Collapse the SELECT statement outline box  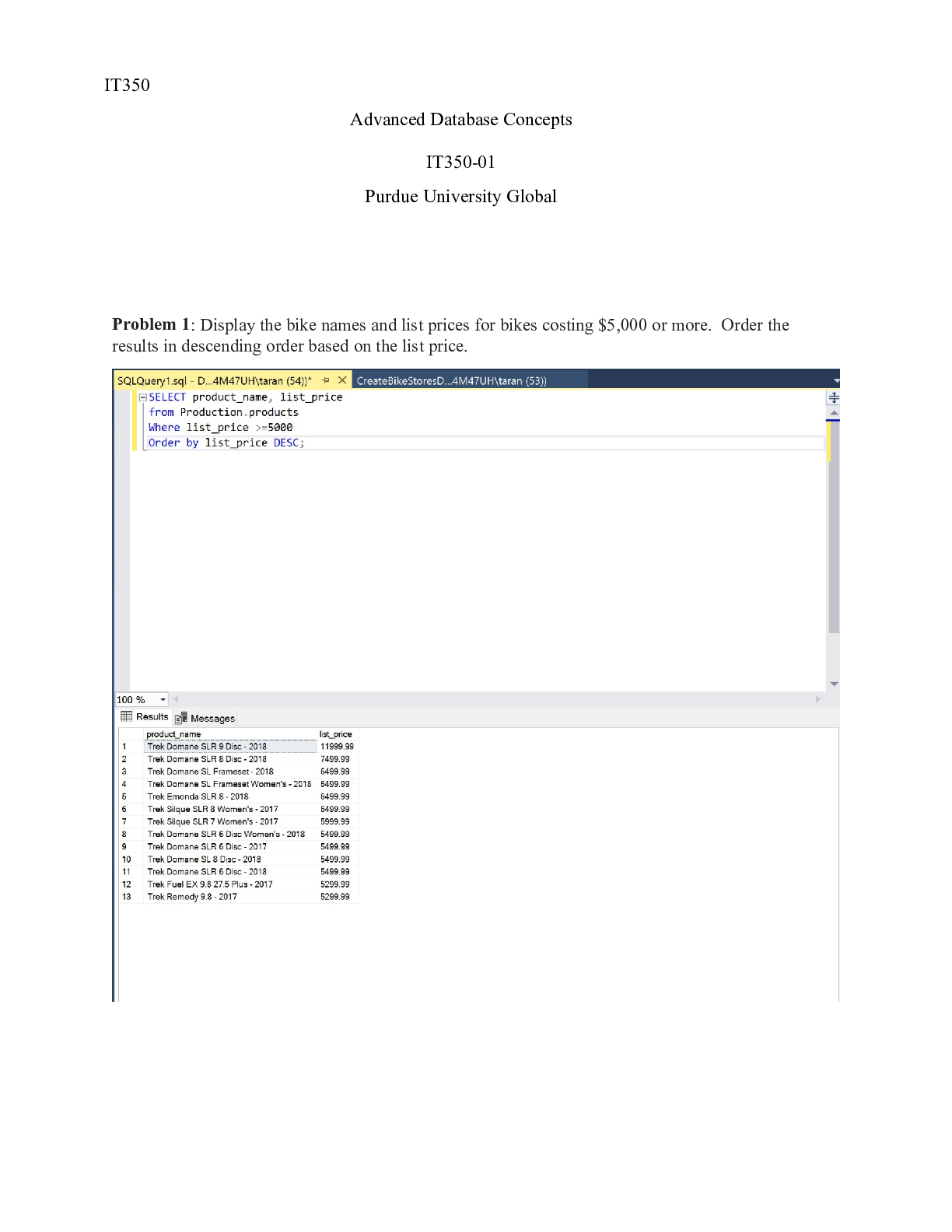click(142, 397)
